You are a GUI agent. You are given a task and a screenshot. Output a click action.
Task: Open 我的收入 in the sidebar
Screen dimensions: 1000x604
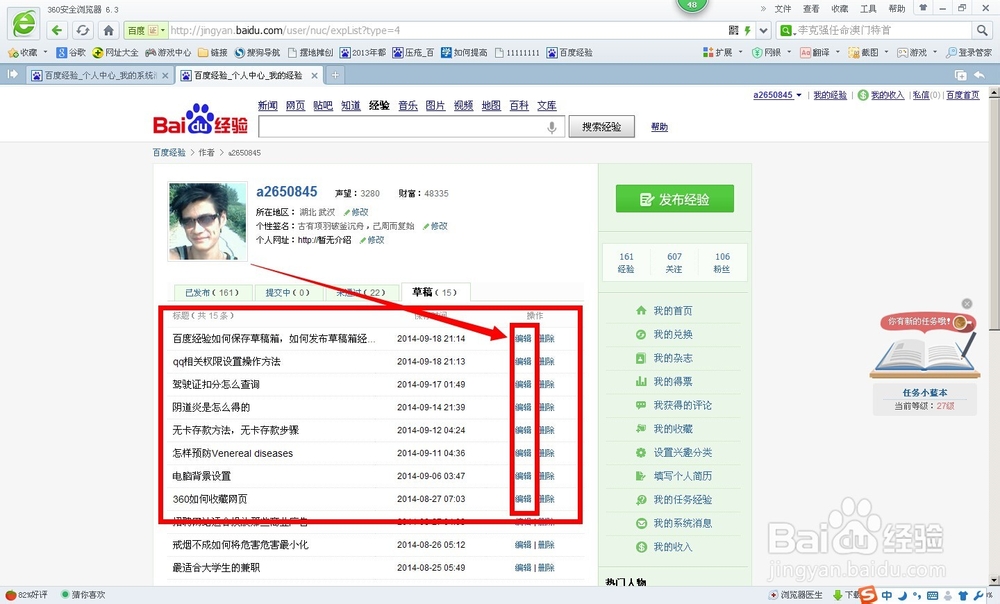(672, 547)
